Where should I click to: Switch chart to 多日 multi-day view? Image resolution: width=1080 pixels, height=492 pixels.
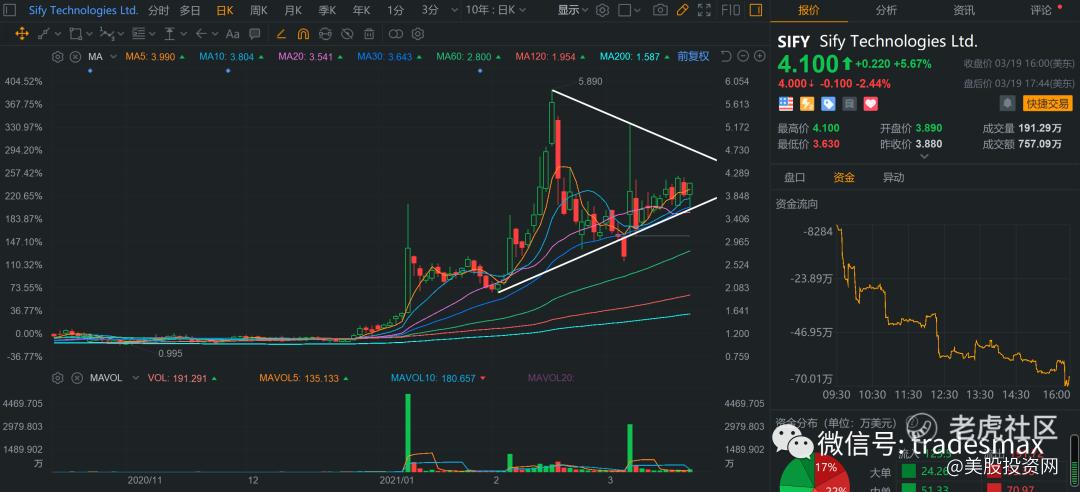(190, 10)
